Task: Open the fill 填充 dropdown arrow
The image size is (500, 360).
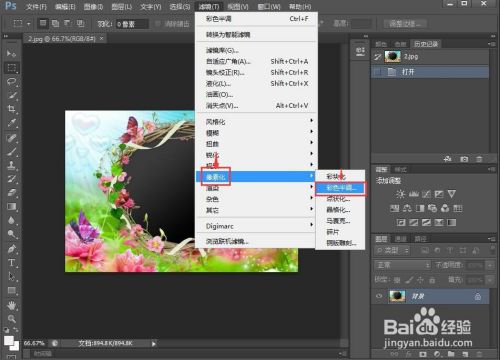Action: pyautogui.click(x=490, y=280)
